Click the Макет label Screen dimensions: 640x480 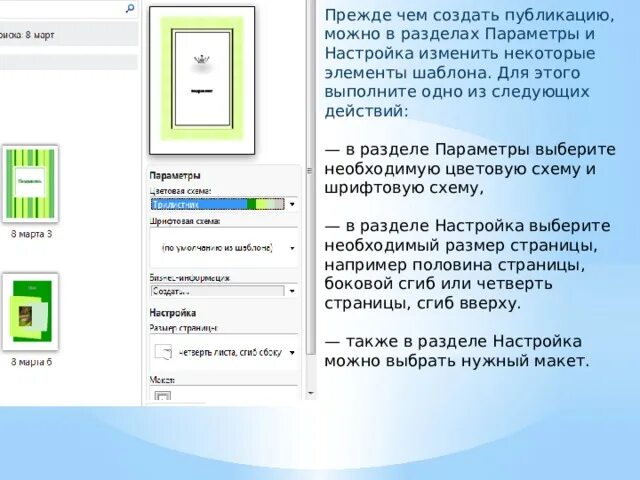coord(162,380)
